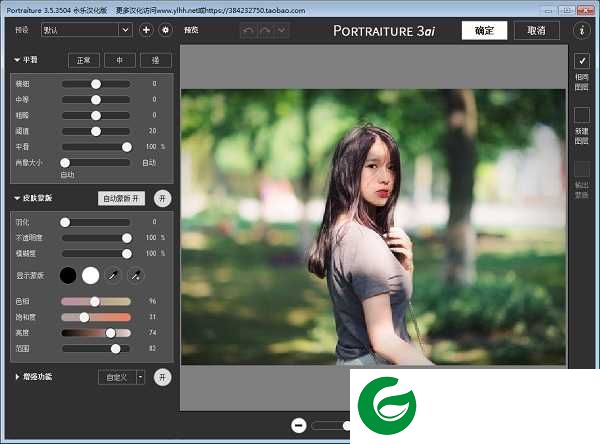Toggle the 增强功能 开 switch

pyautogui.click(x=162, y=377)
